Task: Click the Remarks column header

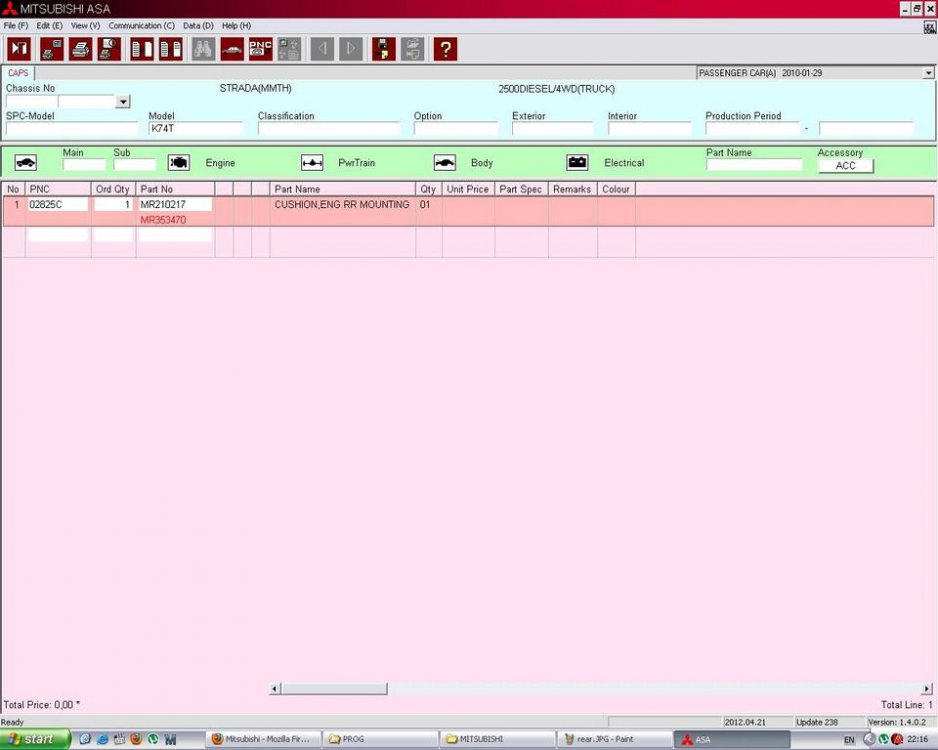Action: [572, 189]
